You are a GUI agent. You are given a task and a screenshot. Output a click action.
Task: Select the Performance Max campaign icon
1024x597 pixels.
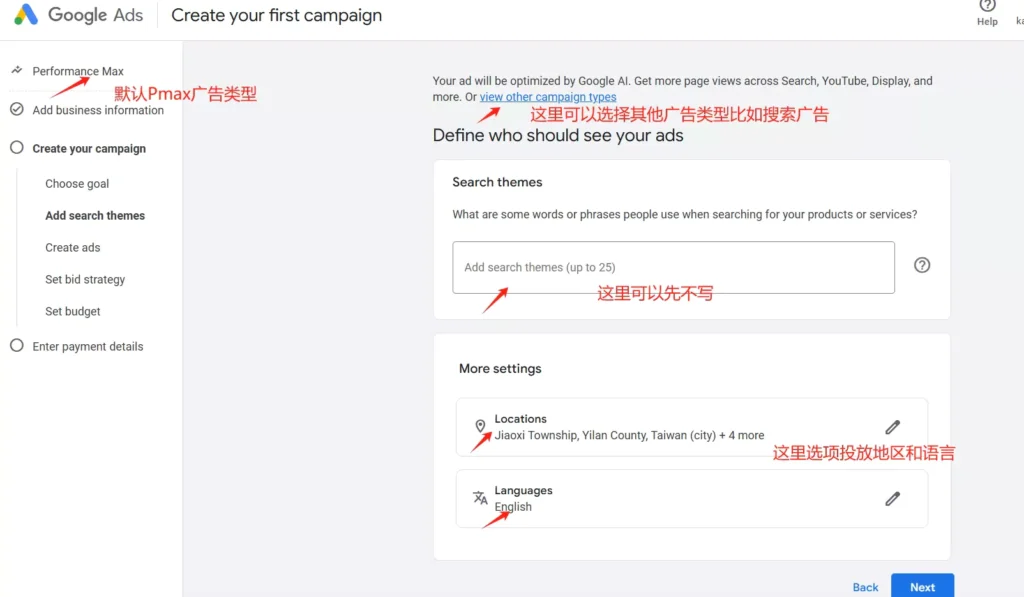(17, 71)
